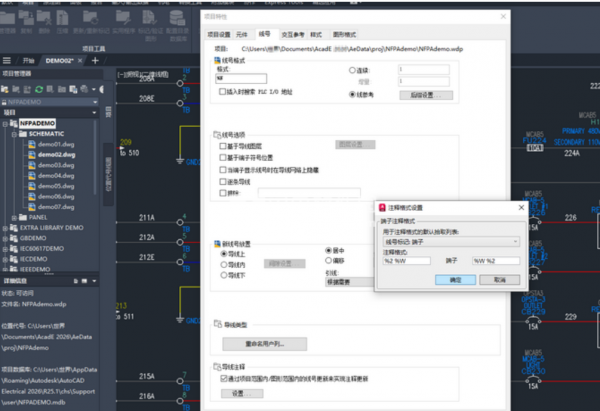Click the 后缀设置... button
600x411 pixels.
pyautogui.click(x=426, y=95)
